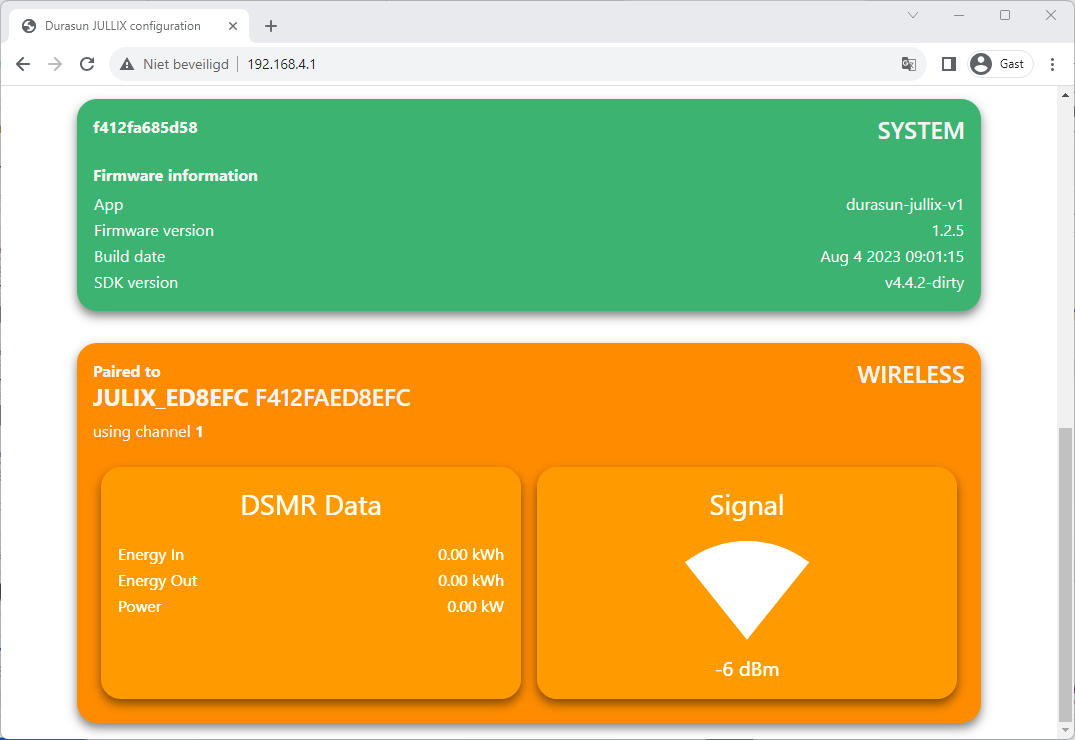Screen dimensions: 1075x740
Task: Click the SDK value v4.4.2-dirty
Action: click(924, 283)
